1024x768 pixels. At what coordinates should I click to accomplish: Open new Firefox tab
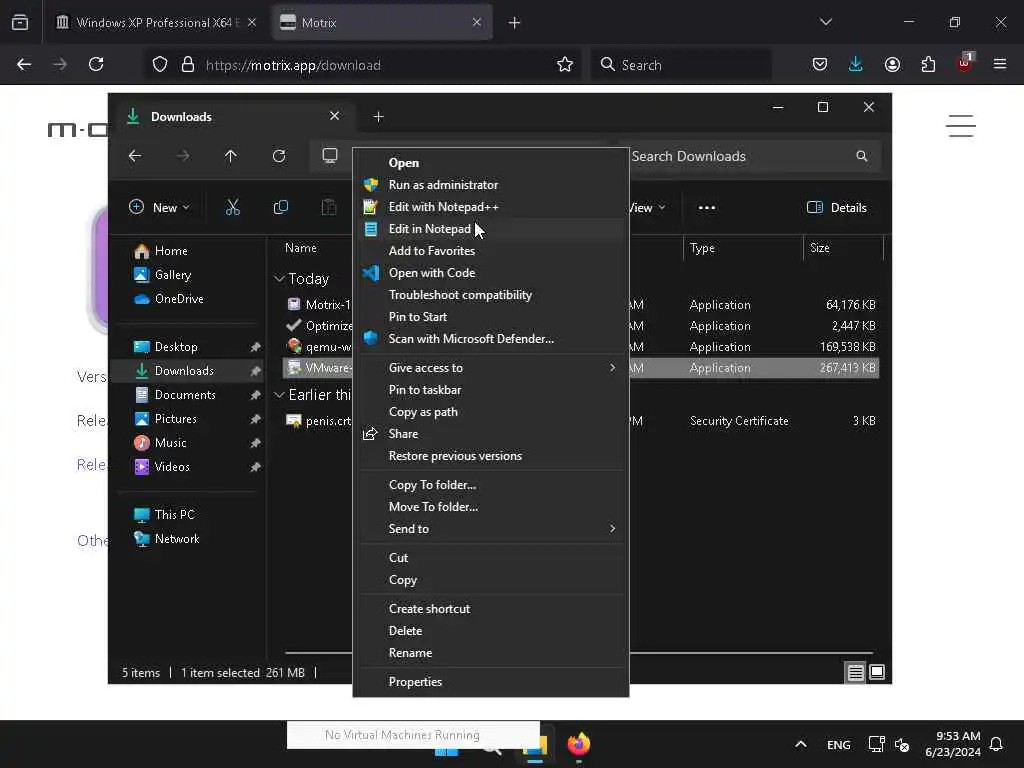(514, 22)
